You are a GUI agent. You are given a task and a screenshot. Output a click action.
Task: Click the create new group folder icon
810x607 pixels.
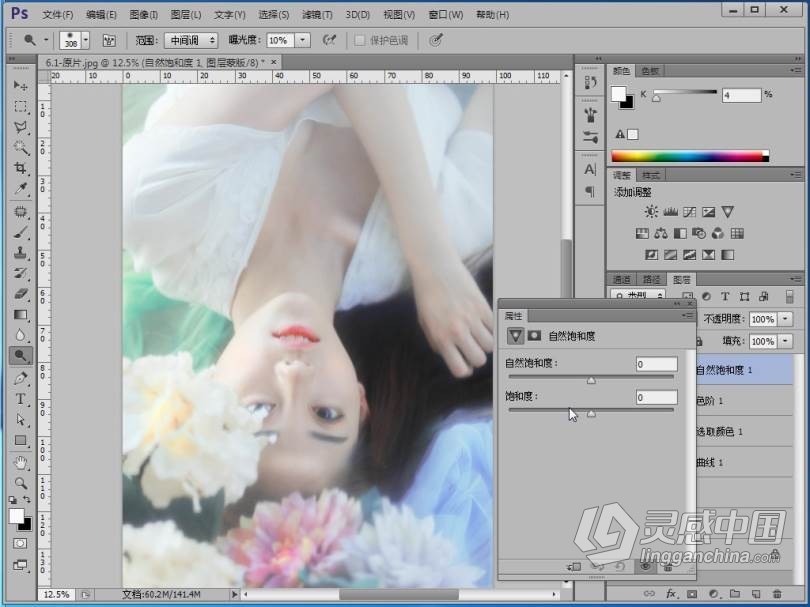735,594
